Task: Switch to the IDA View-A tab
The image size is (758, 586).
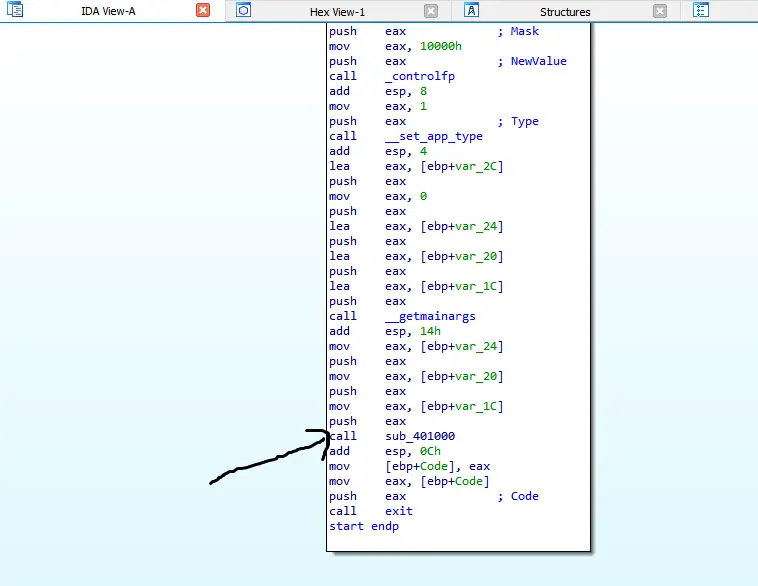Action: click(x=108, y=11)
